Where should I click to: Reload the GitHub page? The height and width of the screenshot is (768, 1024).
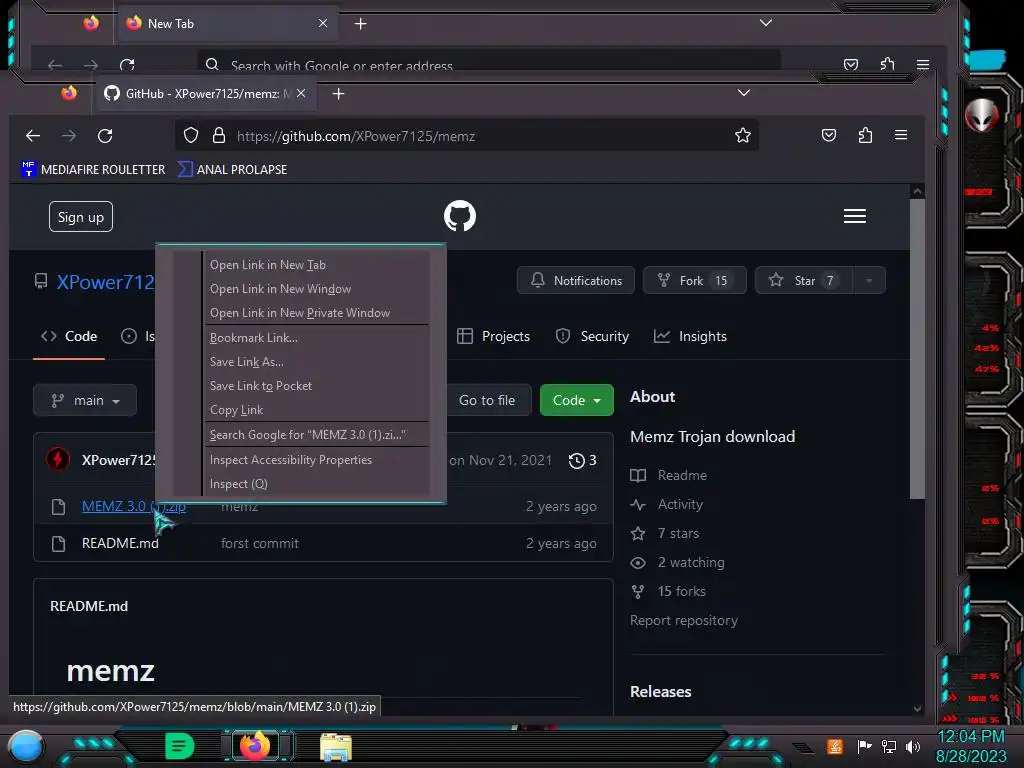coord(105,136)
